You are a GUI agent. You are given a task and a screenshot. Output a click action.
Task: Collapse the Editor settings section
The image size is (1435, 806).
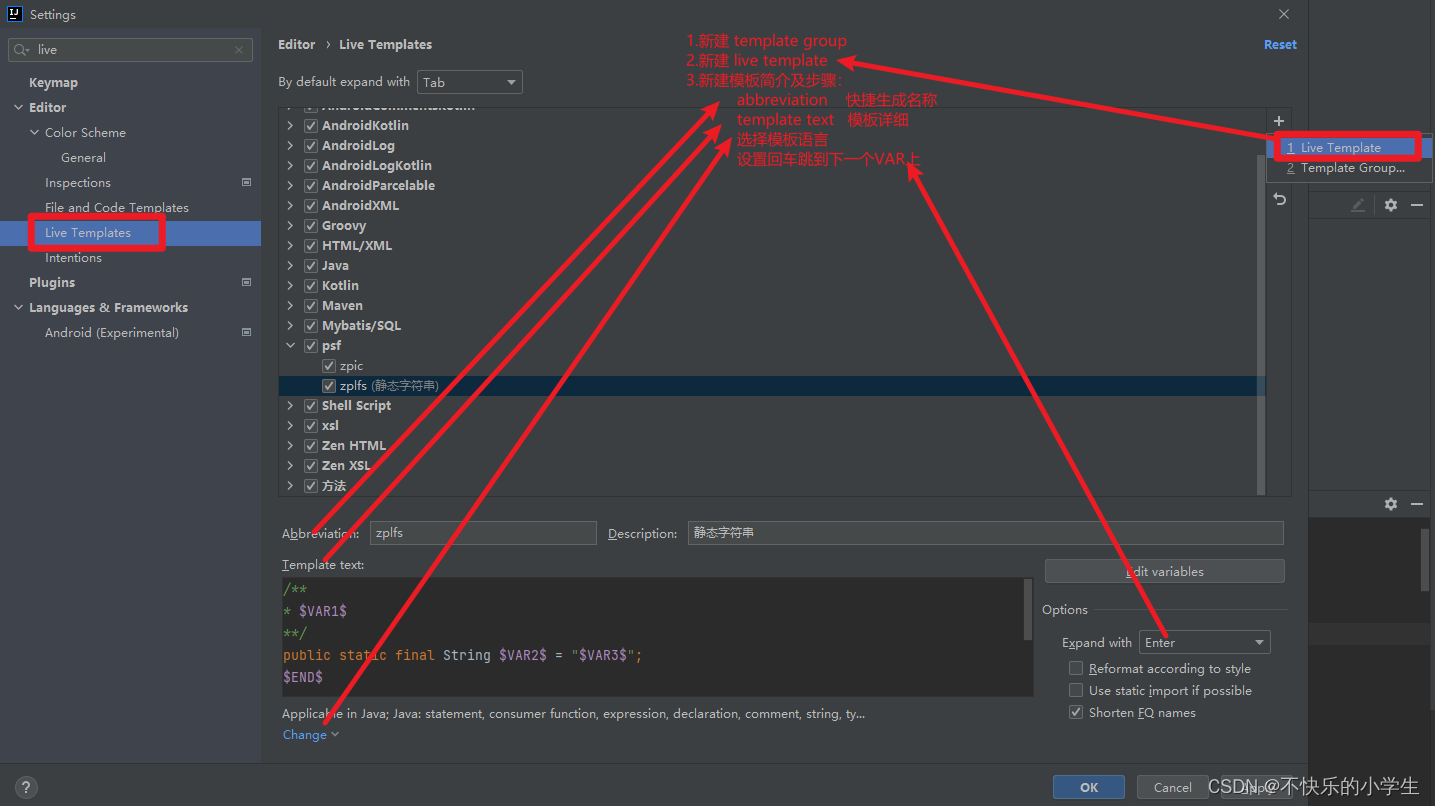click(18, 108)
